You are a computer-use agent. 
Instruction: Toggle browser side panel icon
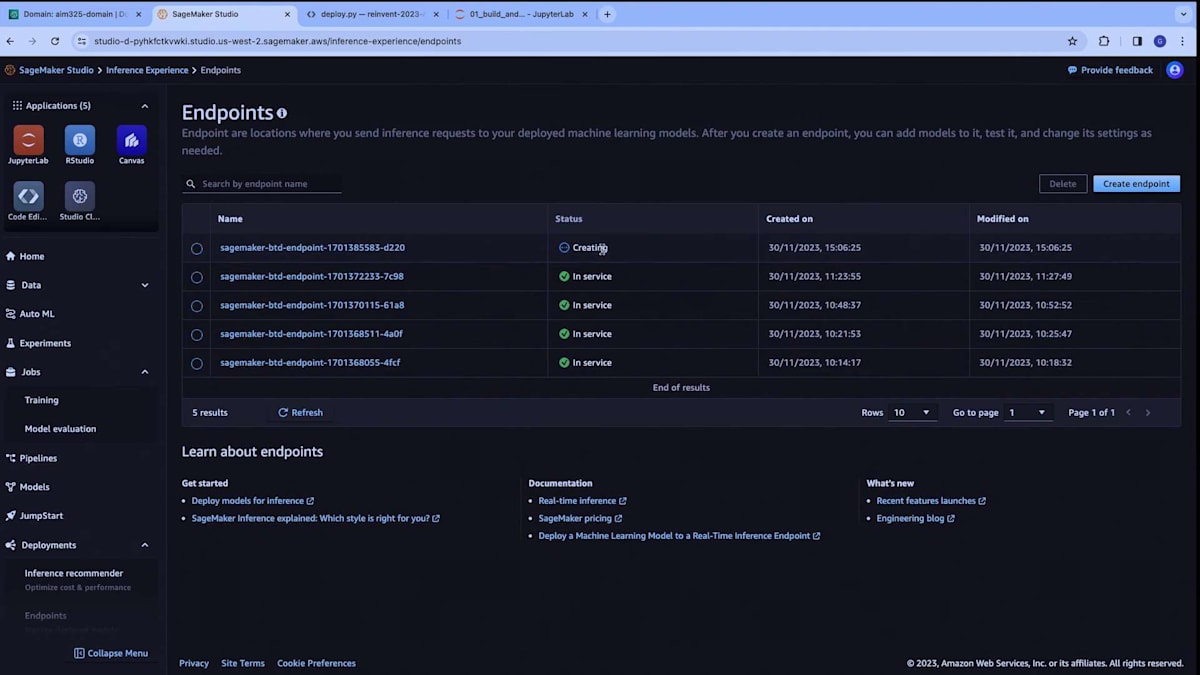point(1137,41)
